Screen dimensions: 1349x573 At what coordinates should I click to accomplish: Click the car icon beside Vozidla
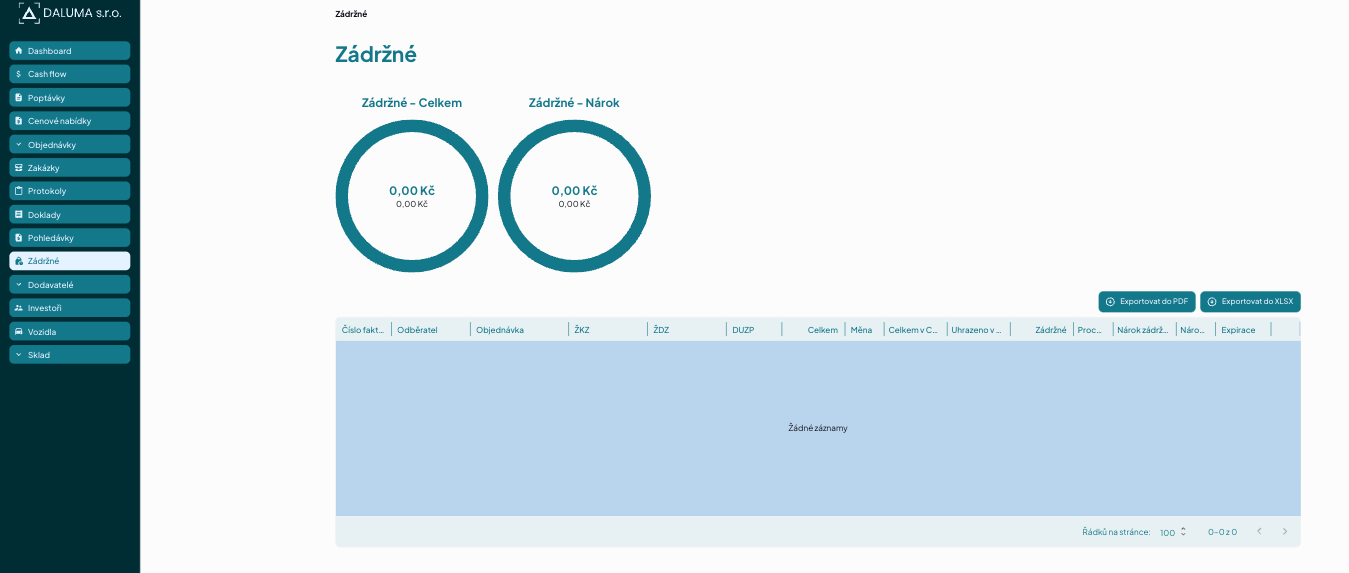pyautogui.click(x=18, y=331)
